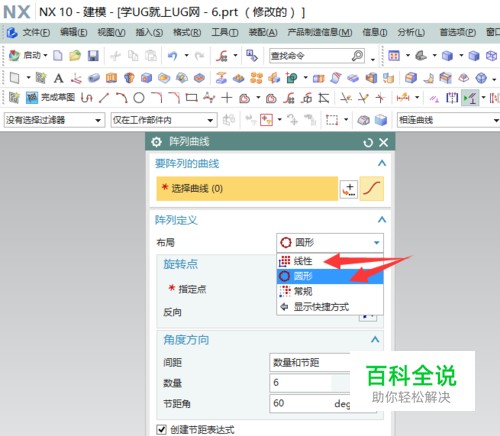Open the 布局 layout dropdown showing 圆形

coord(330,242)
